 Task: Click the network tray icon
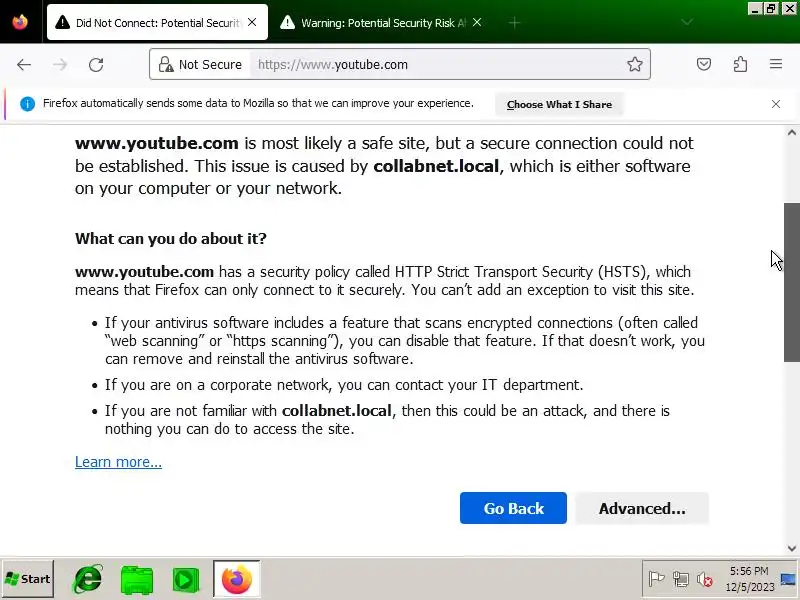(x=681, y=579)
